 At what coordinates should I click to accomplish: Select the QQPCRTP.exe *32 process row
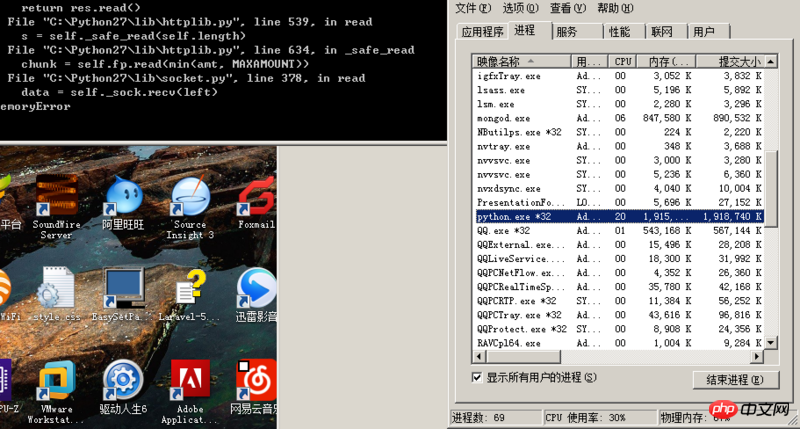619,301
